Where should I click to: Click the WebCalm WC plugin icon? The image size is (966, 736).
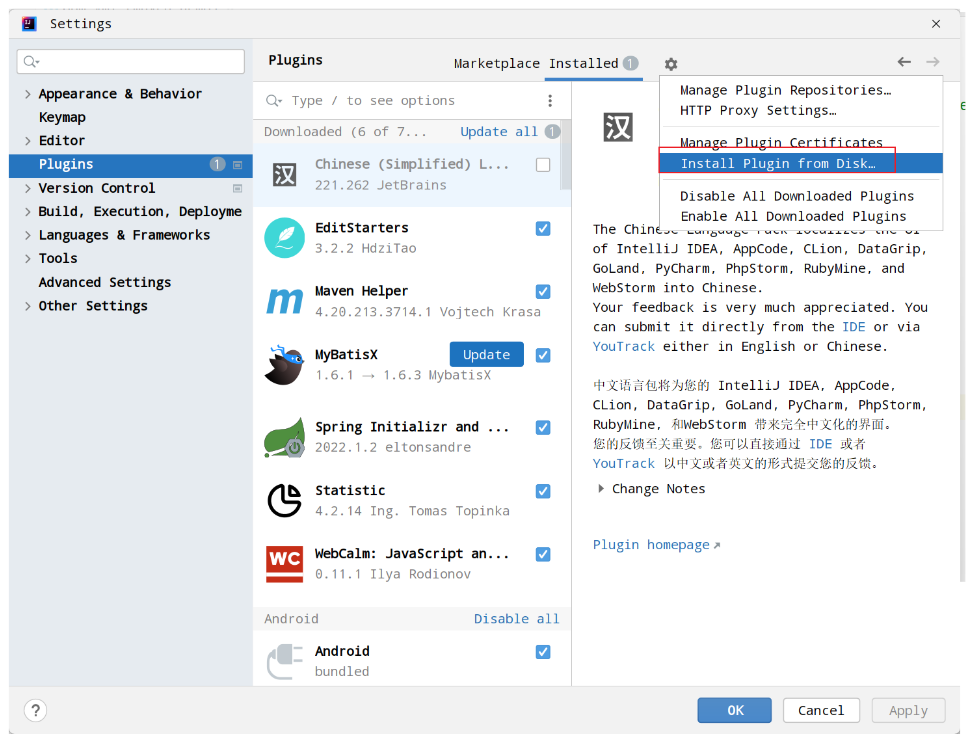tap(284, 564)
